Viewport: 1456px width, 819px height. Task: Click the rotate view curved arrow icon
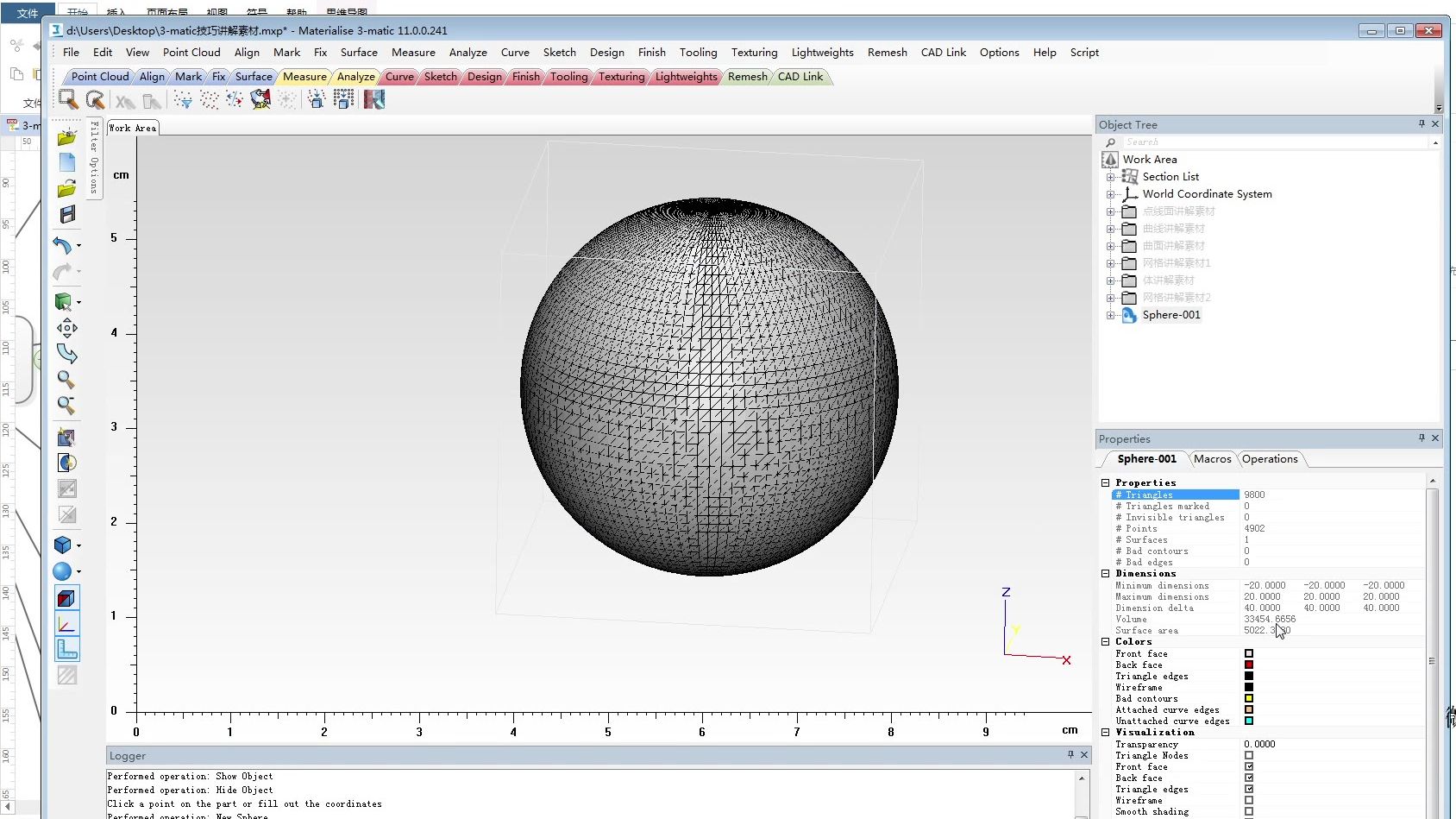pyautogui.click(x=66, y=354)
